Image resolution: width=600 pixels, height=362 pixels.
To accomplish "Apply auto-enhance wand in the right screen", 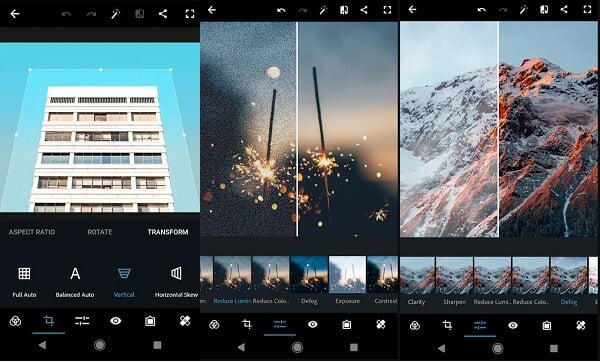I will [523, 10].
